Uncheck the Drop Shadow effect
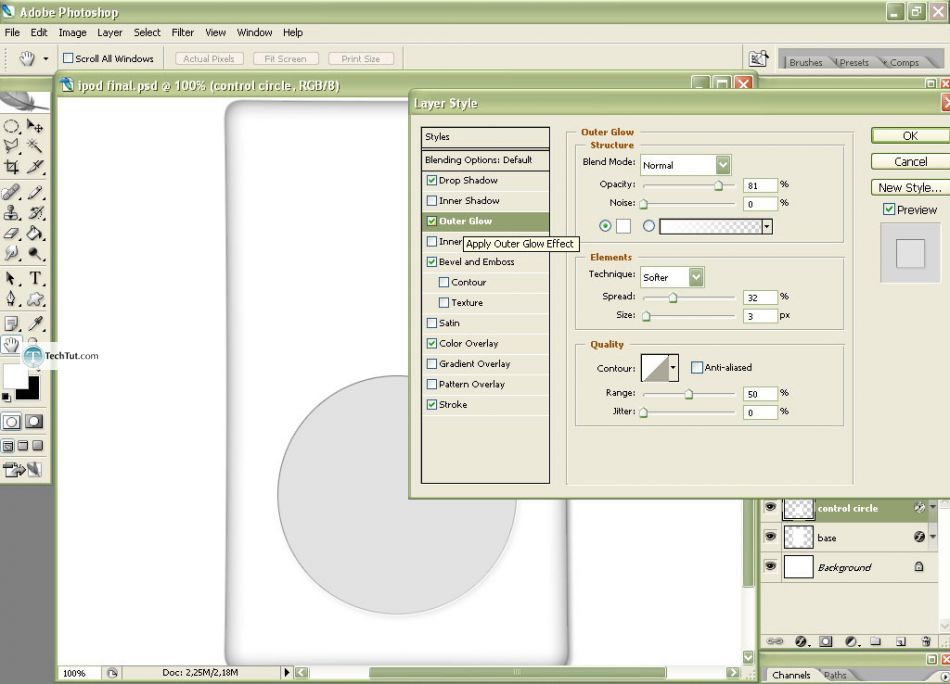Viewport: 950px width, 684px height. point(431,180)
